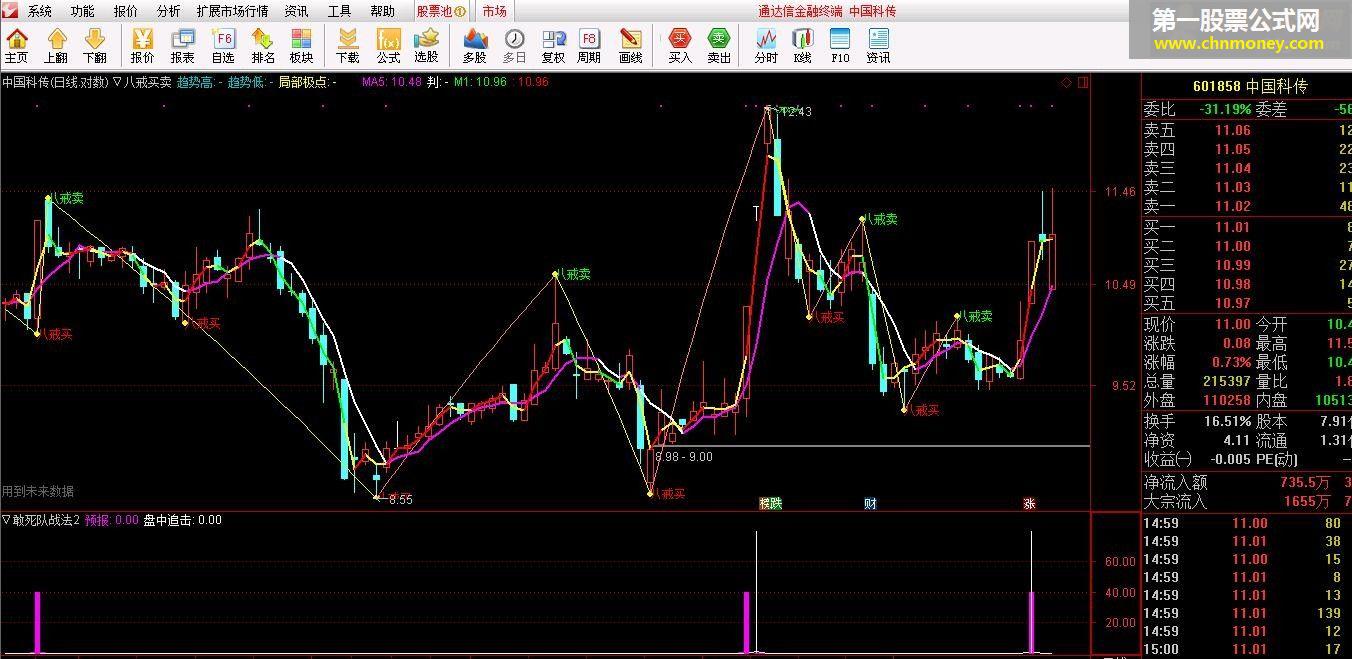
Task: Select the 多股 multi-stock view icon
Action: pyautogui.click(x=475, y=46)
